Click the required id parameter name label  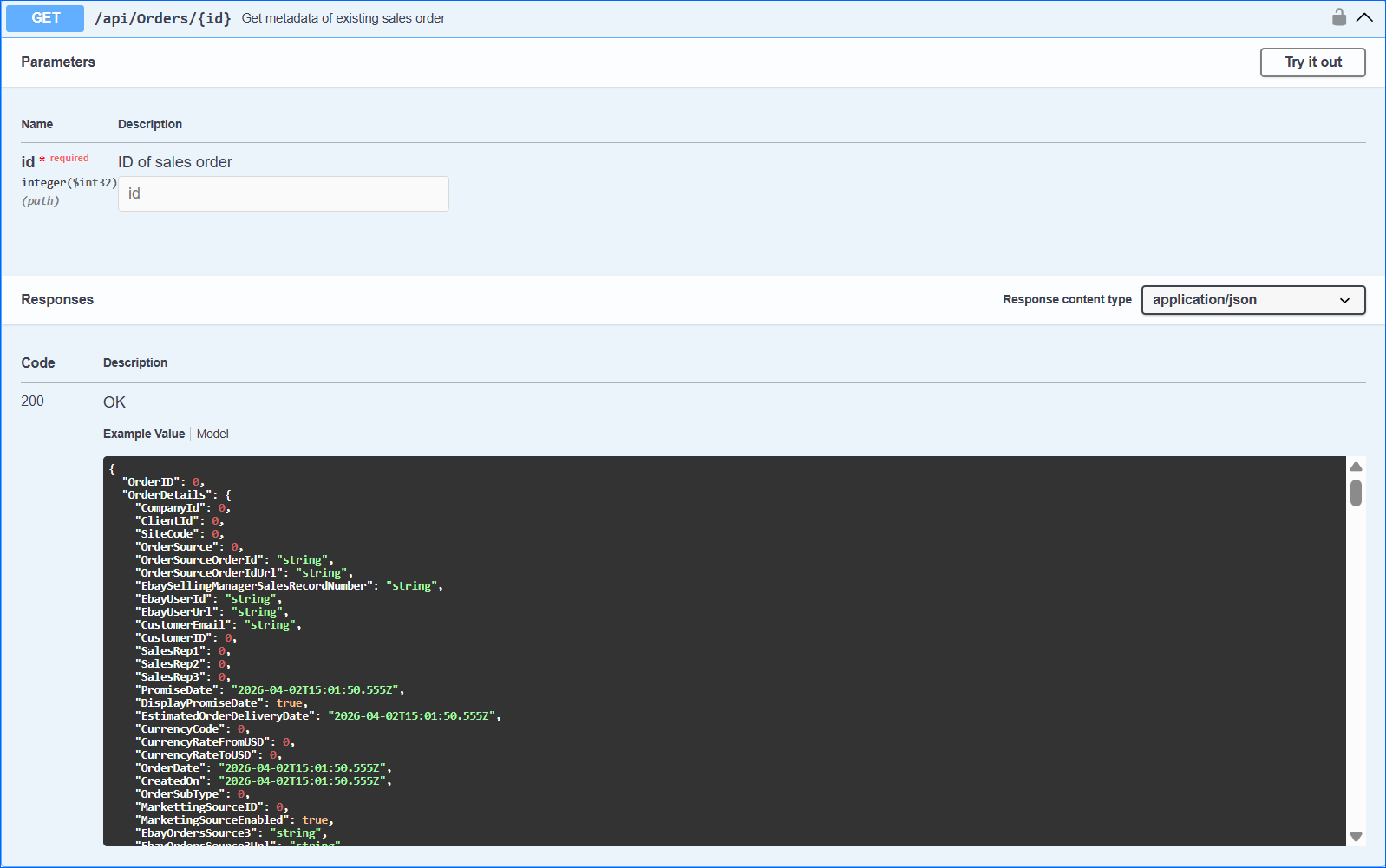pyautogui.click(x=28, y=162)
